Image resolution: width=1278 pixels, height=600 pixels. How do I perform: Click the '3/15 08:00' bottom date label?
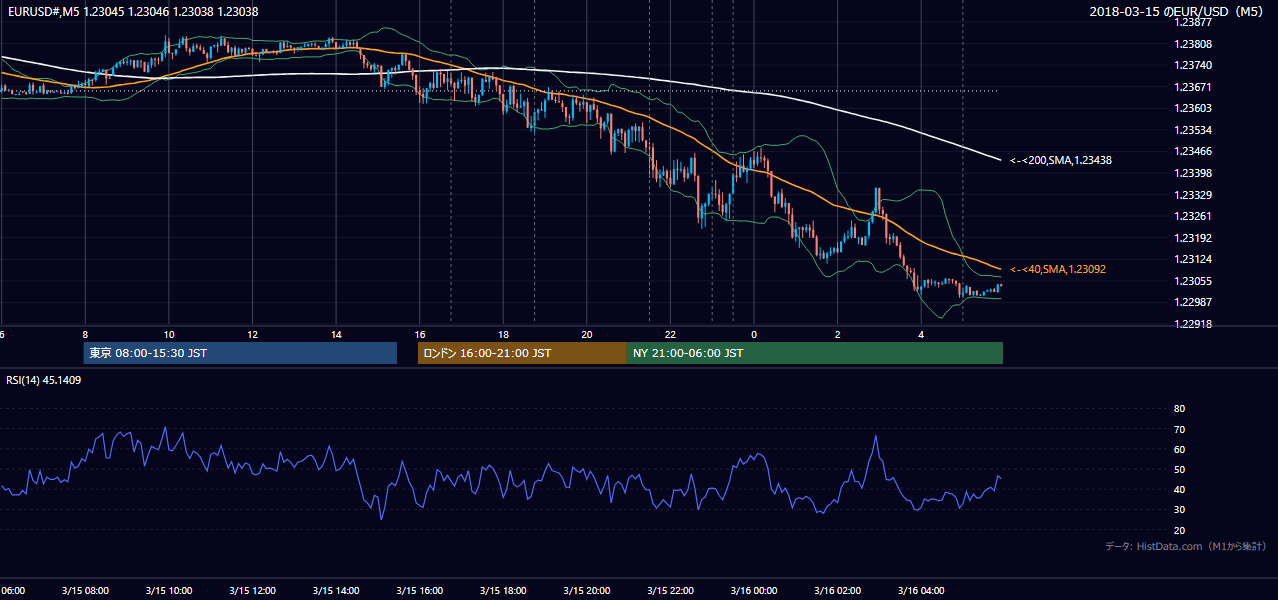tap(85, 590)
